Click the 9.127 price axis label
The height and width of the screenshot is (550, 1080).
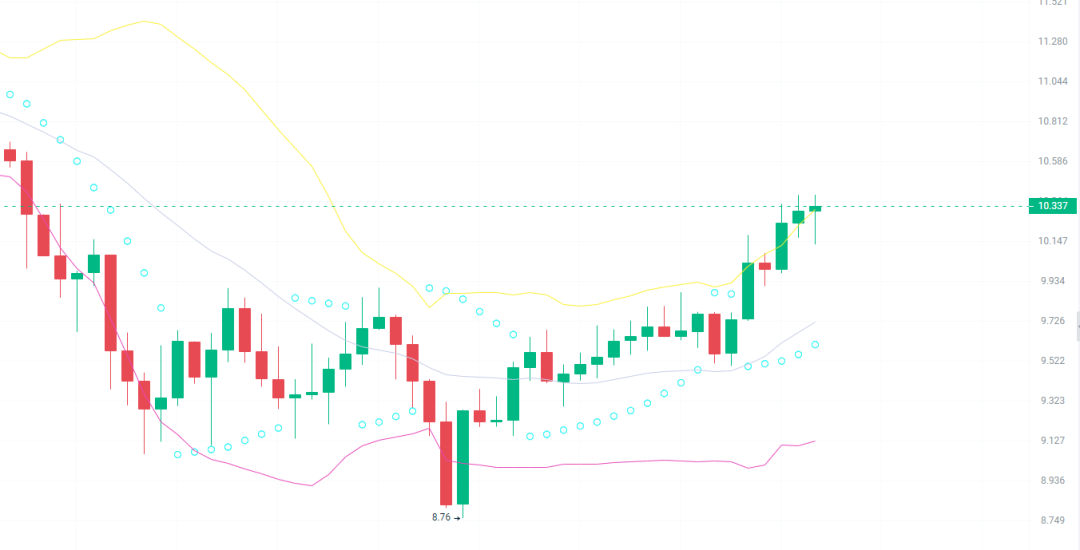pos(1053,441)
